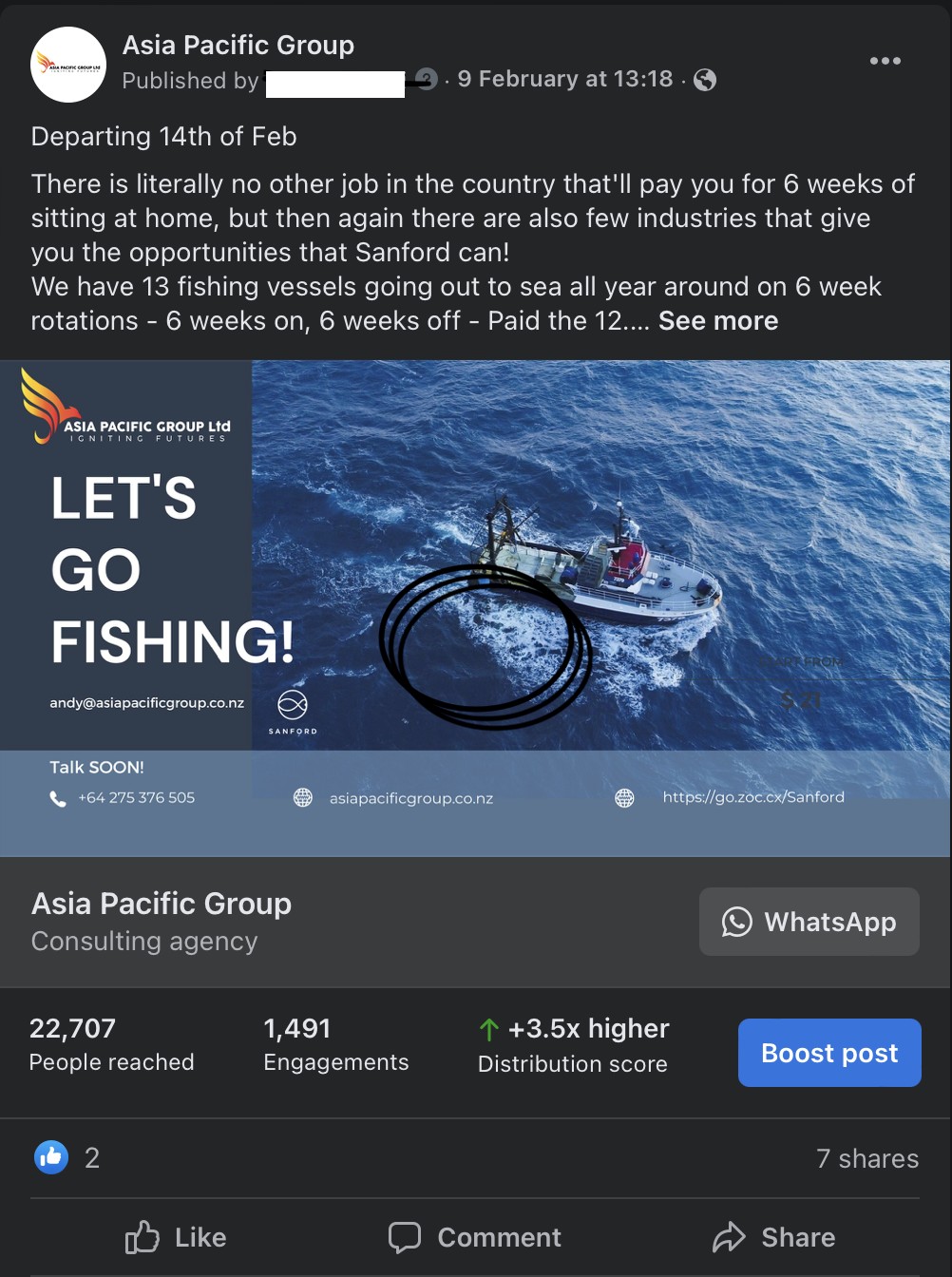The image size is (952, 1277).
Task: Click the Sanford logo in the image
Action: [293, 711]
